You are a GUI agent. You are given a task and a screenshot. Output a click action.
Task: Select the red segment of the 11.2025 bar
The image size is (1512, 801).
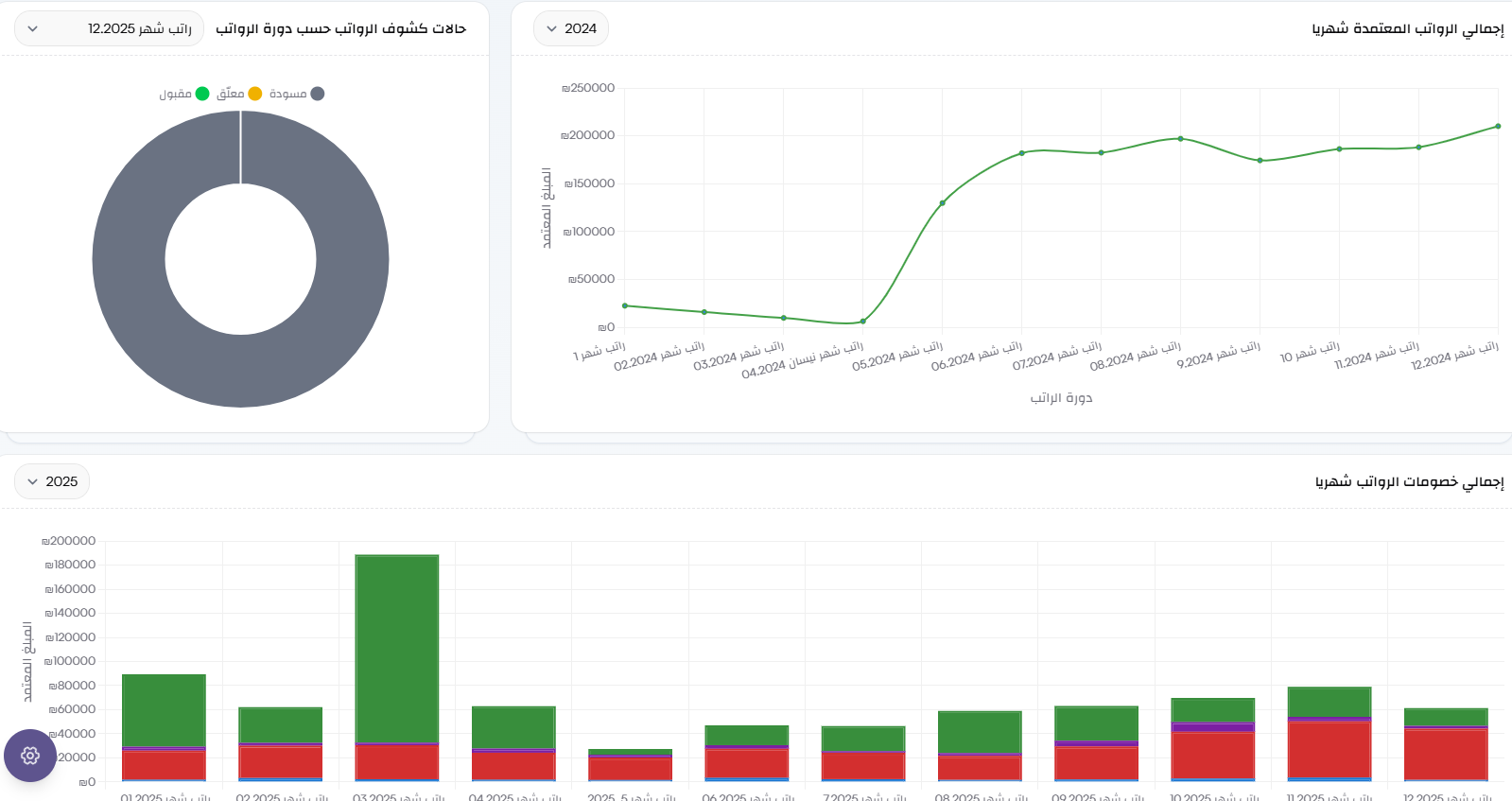pyautogui.click(x=1329, y=749)
